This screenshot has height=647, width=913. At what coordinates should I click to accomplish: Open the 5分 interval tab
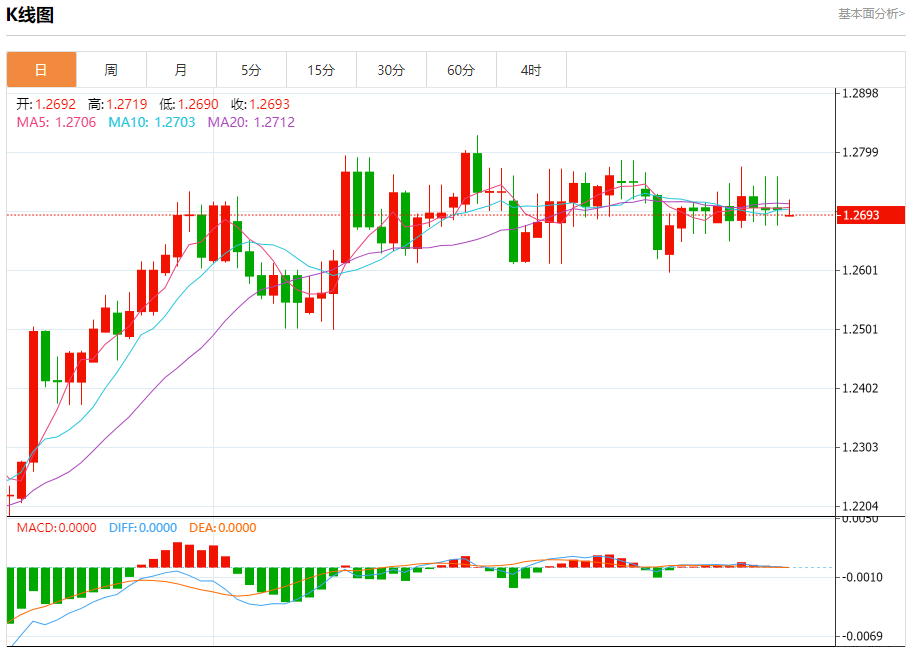coord(251,70)
